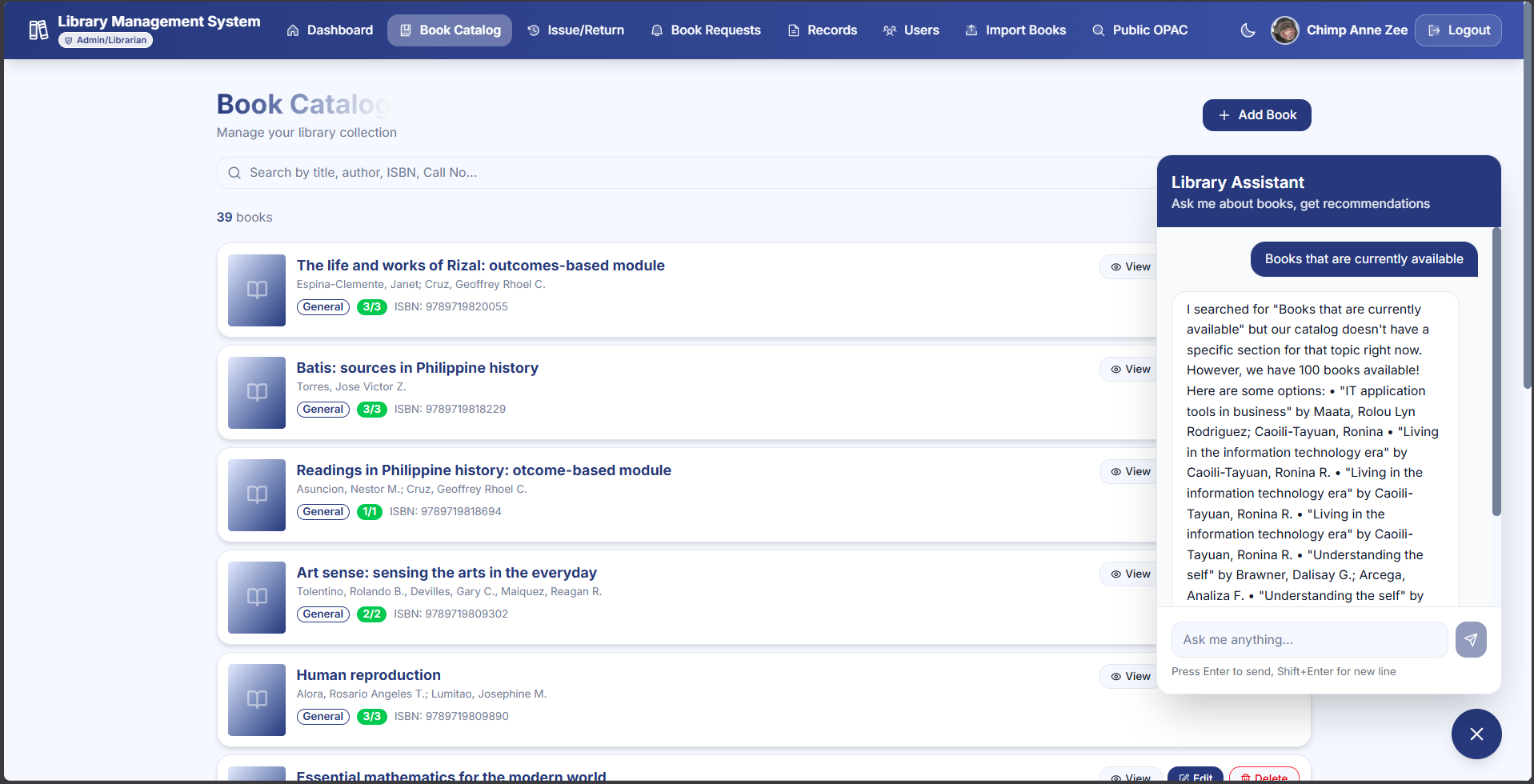Click ISBN: 9789719818694 text
This screenshot has width=1534, height=784.
pos(446,512)
